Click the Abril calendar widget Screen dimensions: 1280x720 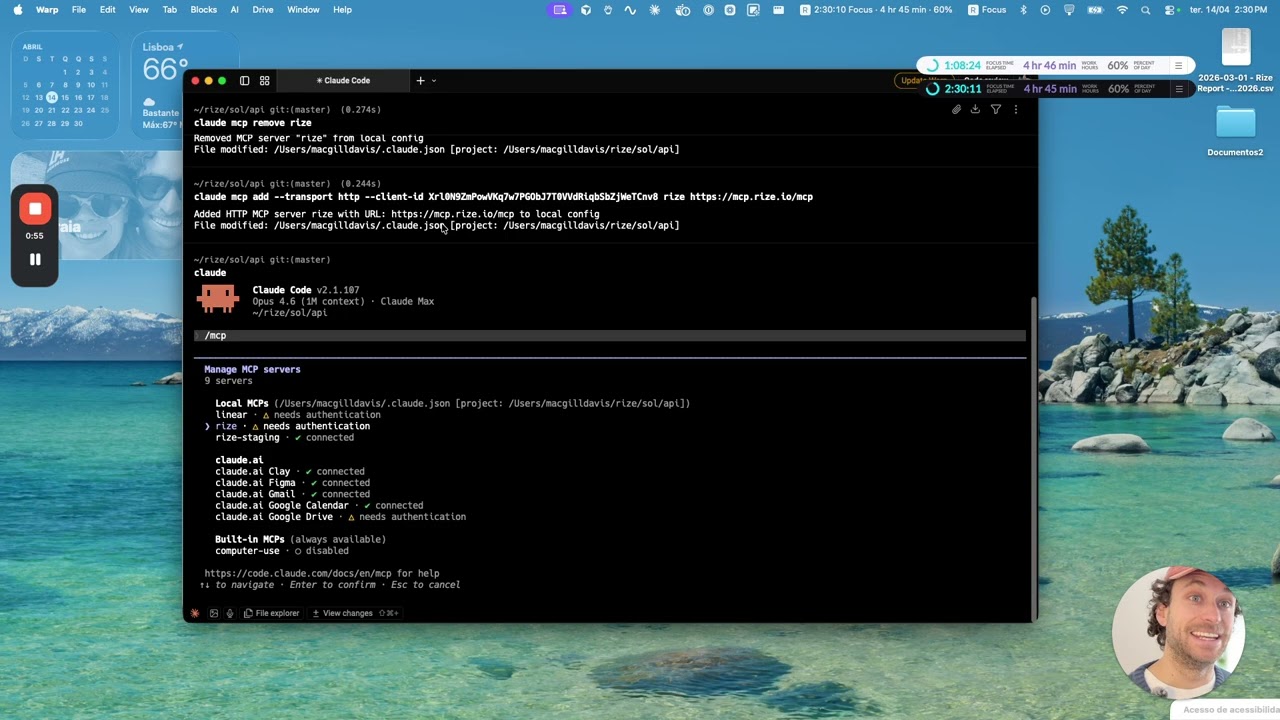point(66,85)
